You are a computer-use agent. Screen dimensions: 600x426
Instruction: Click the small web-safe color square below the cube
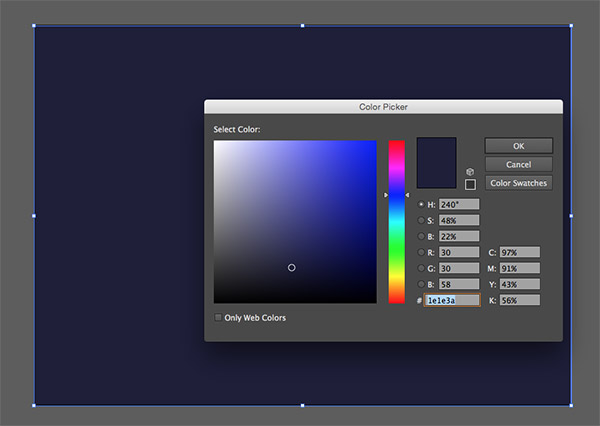click(x=471, y=184)
